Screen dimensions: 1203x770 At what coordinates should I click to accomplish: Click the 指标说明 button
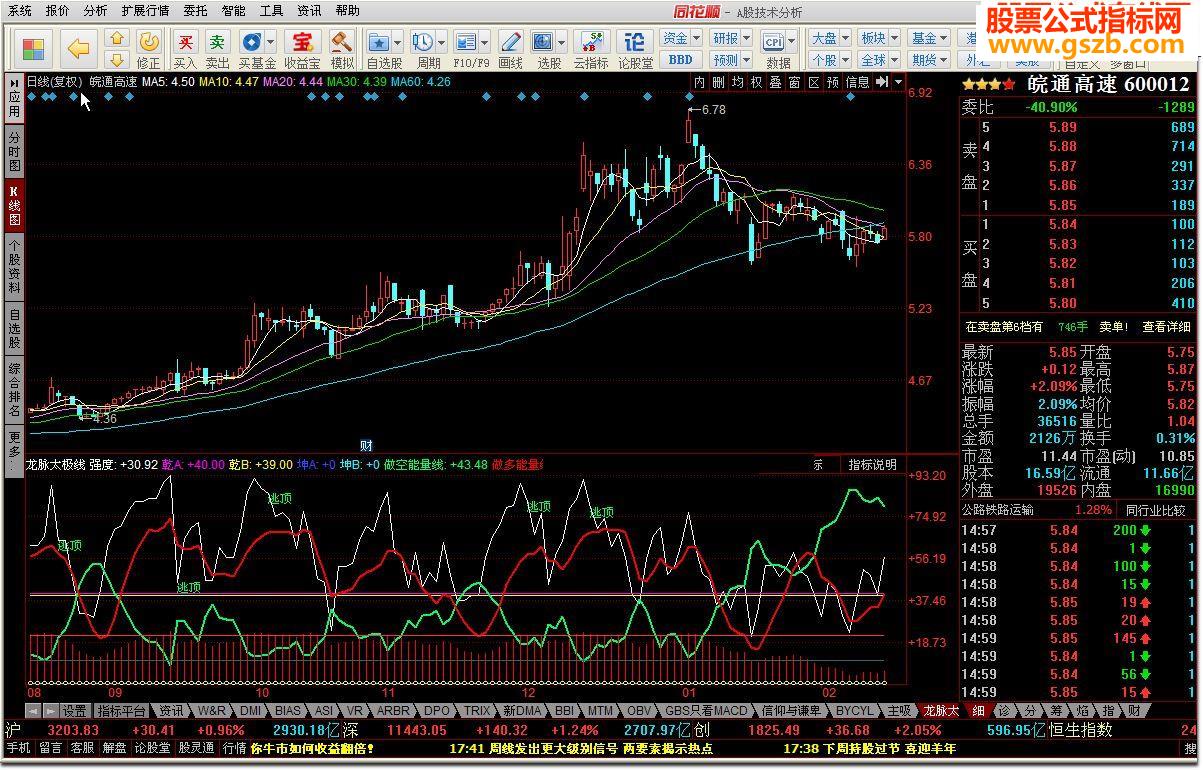pyautogui.click(x=873, y=465)
